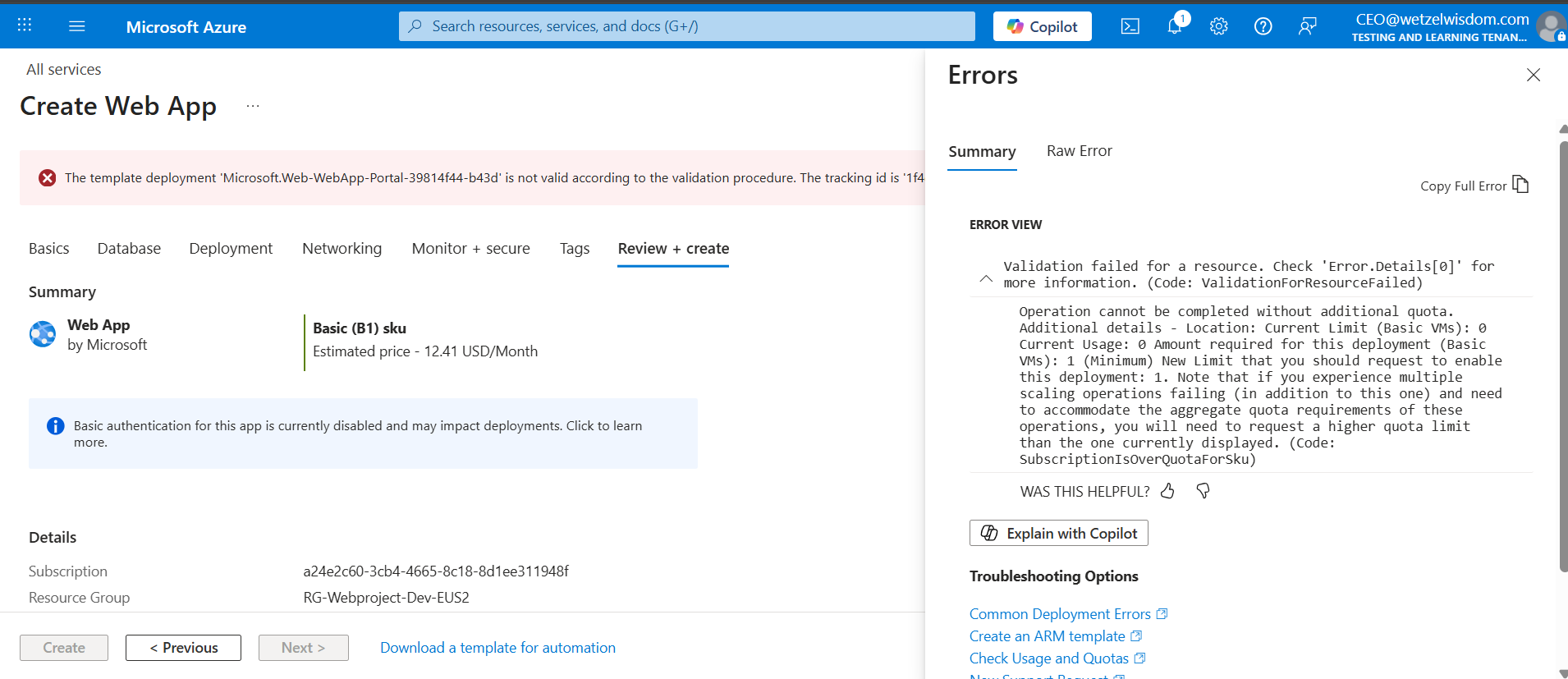This screenshot has width=1568, height=679.
Task: Open Cloud Shell from the top bar
Action: pos(1130,26)
